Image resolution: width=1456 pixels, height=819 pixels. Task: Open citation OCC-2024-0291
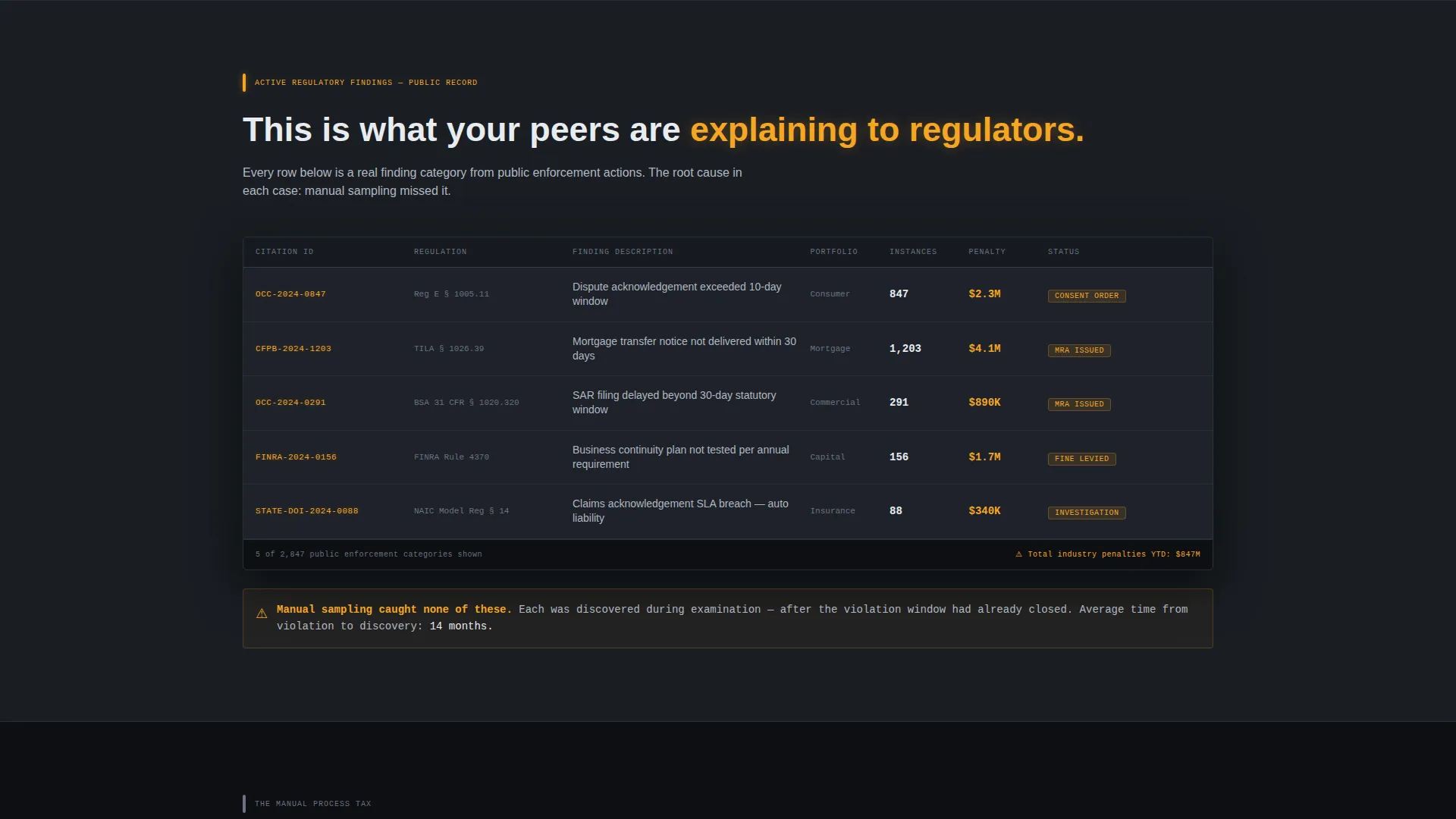click(x=290, y=403)
